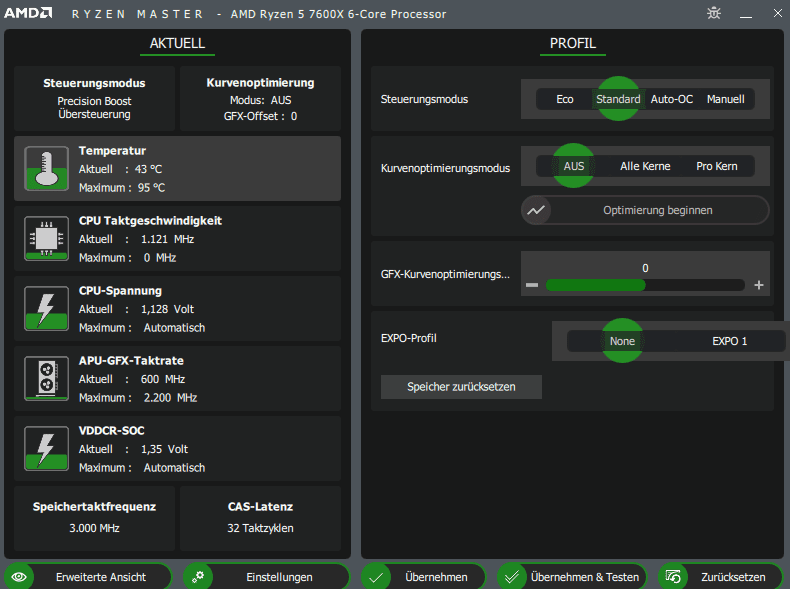Click the EXPO-Profil label
Image resolution: width=790 pixels, height=589 pixels.
(x=409, y=338)
